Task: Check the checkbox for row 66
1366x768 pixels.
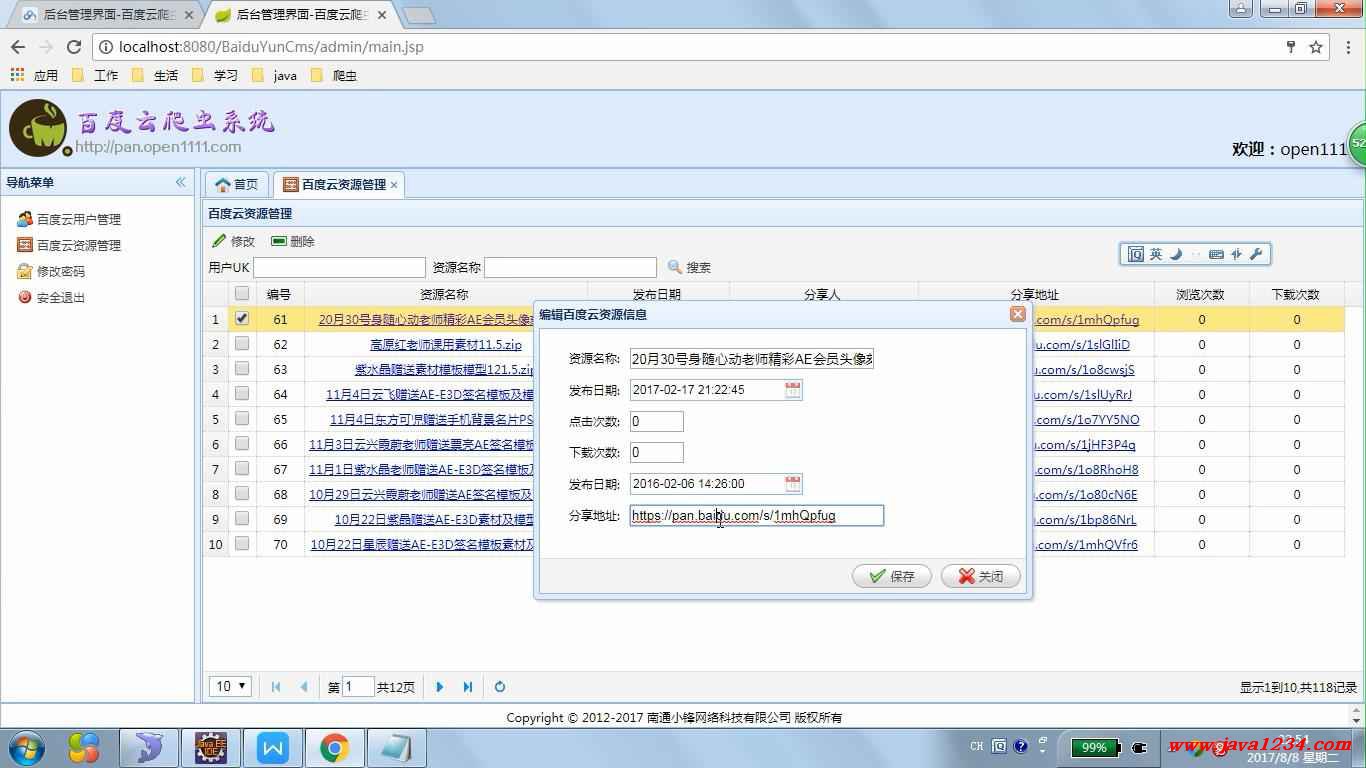Action: tap(242, 444)
